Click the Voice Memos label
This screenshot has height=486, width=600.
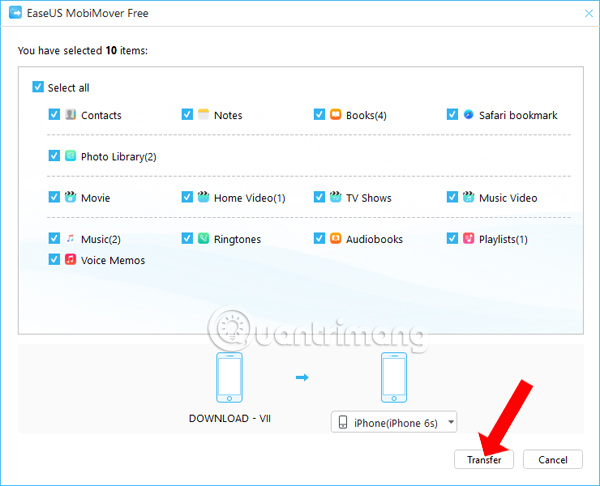tap(113, 261)
